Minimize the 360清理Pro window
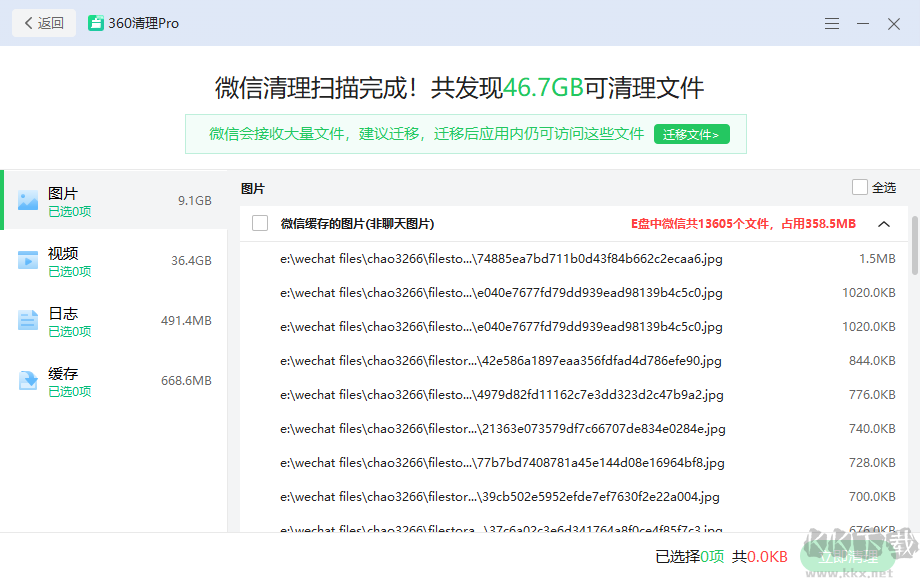This screenshot has width=920, height=580. (863, 23)
